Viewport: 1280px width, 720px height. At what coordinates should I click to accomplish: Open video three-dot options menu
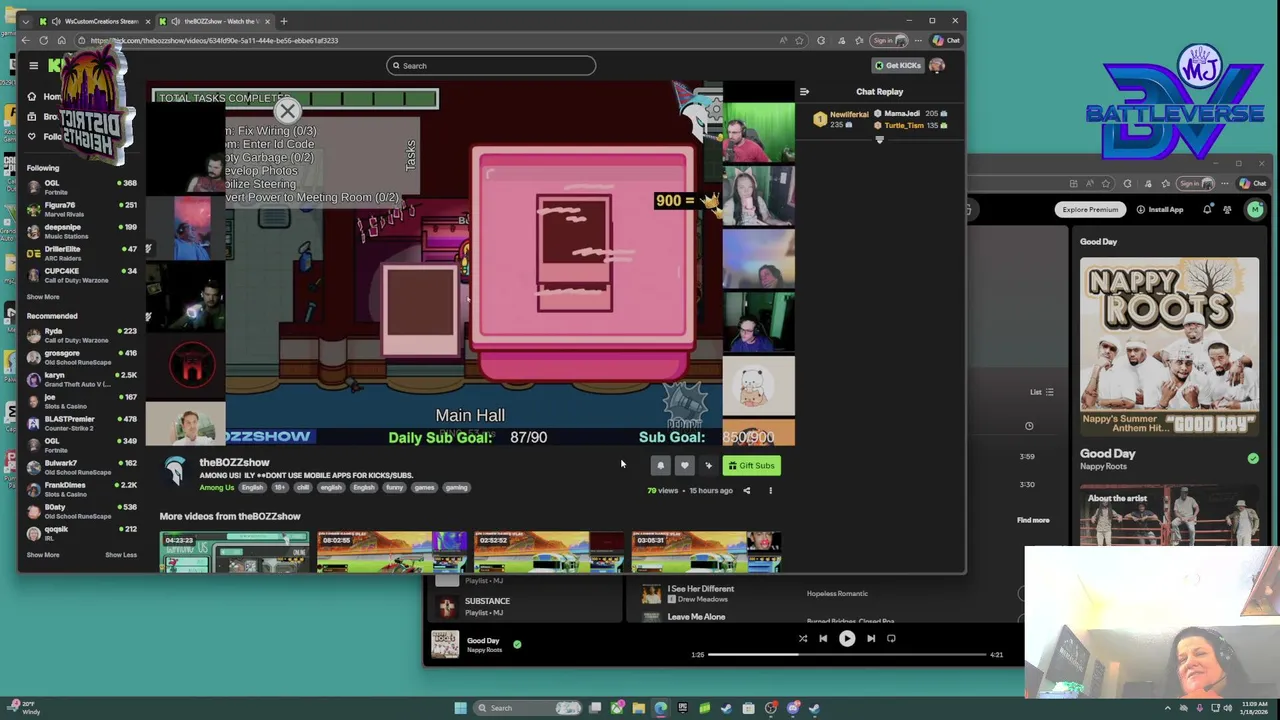click(x=770, y=491)
